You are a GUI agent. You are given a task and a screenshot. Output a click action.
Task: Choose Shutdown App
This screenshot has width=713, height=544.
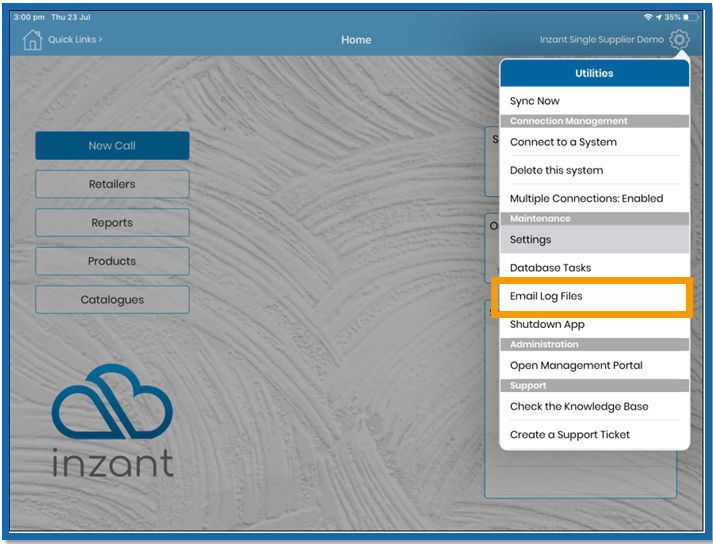click(594, 325)
